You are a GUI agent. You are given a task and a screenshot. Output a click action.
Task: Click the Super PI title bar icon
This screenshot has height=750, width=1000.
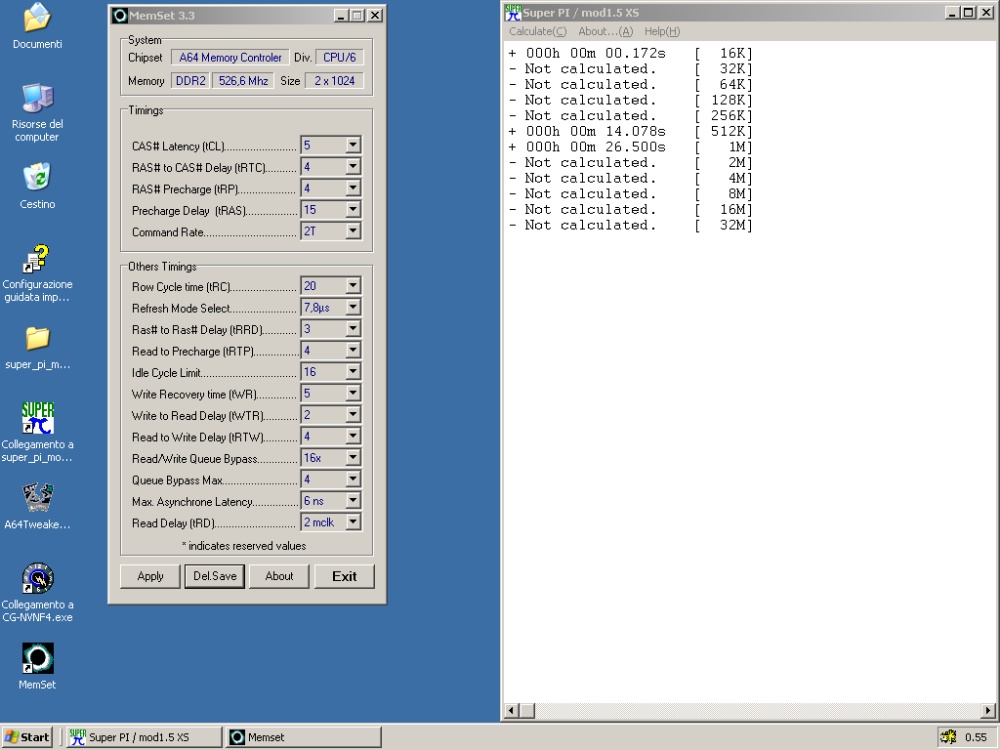(513, 12)
